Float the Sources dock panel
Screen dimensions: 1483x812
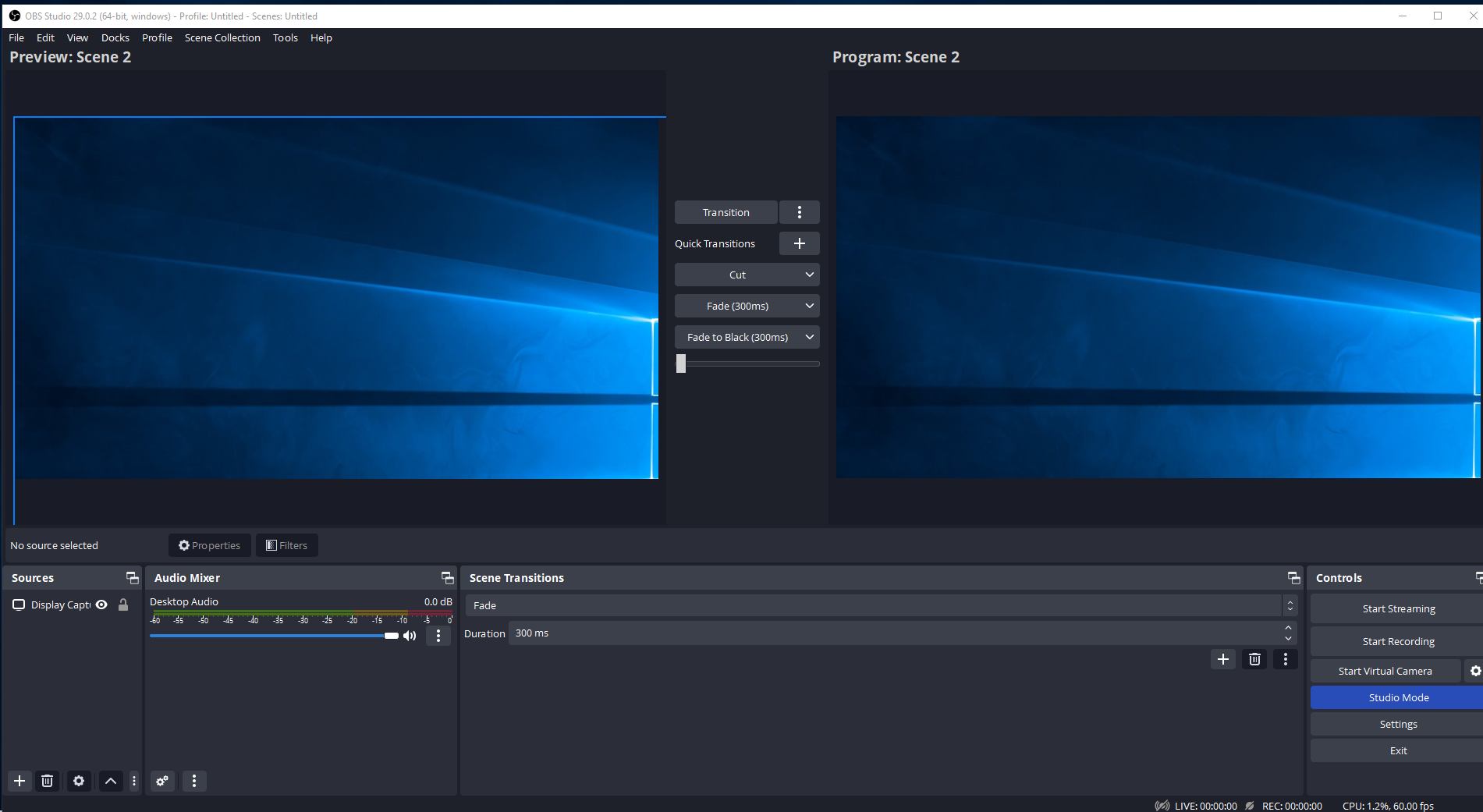coord(132,578)
